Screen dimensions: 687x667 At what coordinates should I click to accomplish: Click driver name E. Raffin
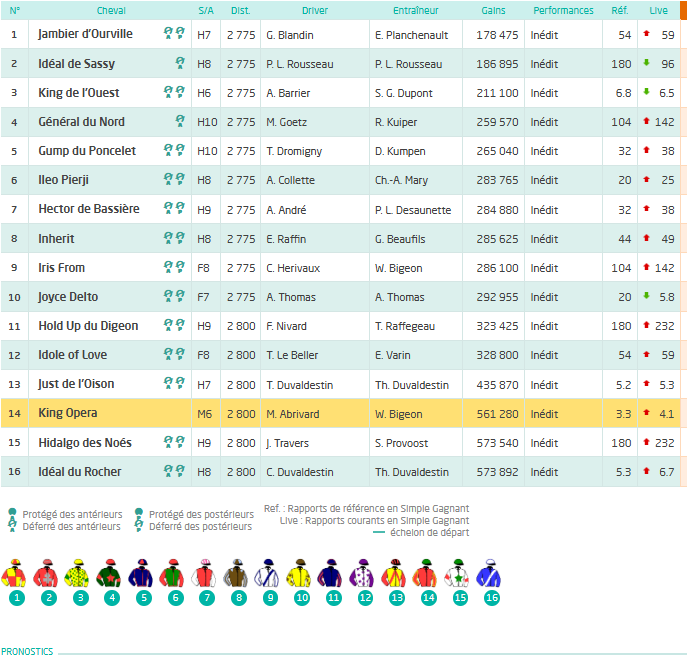[286, 239]
